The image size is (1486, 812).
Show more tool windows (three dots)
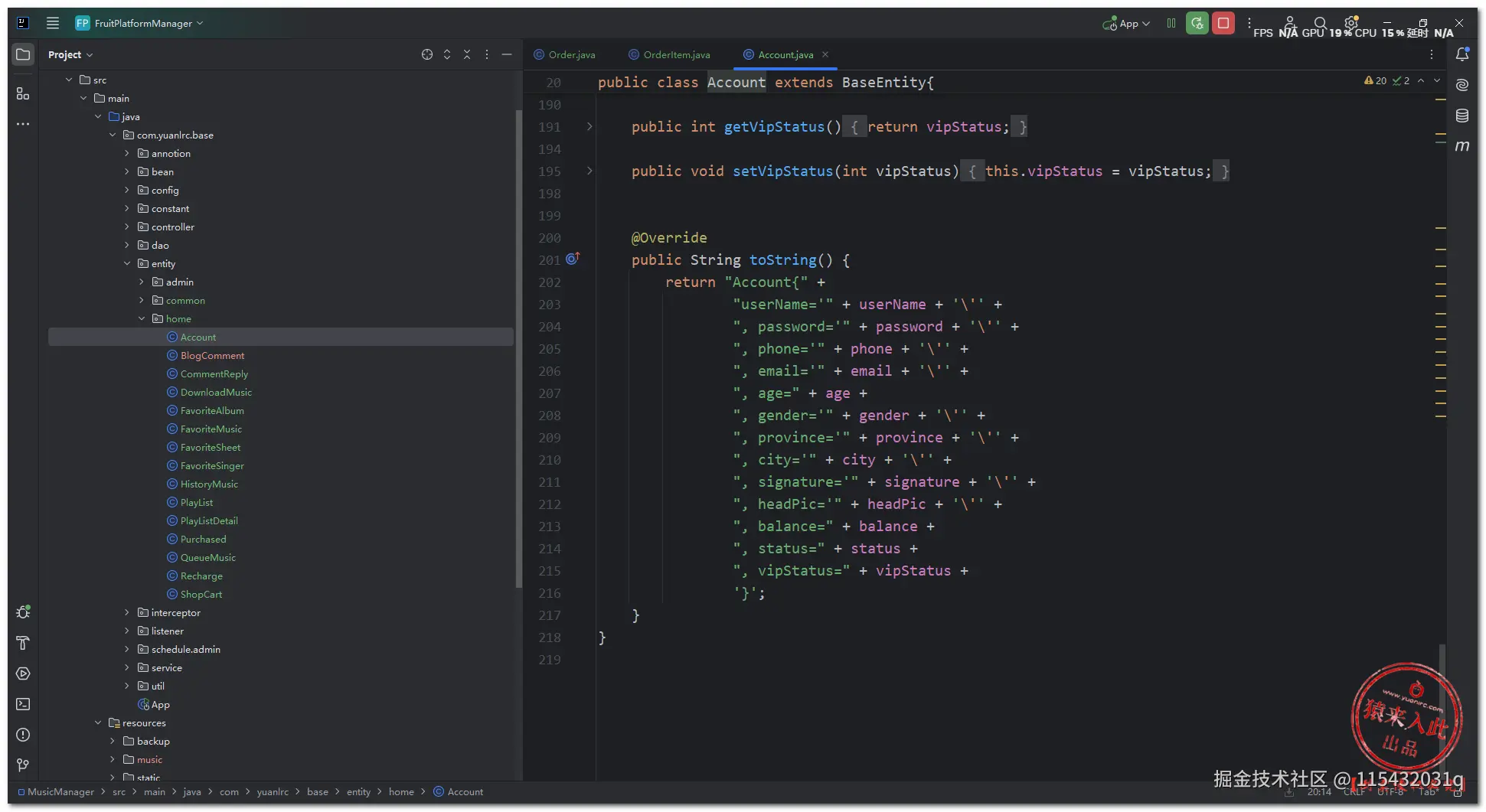tap(23, 124)
